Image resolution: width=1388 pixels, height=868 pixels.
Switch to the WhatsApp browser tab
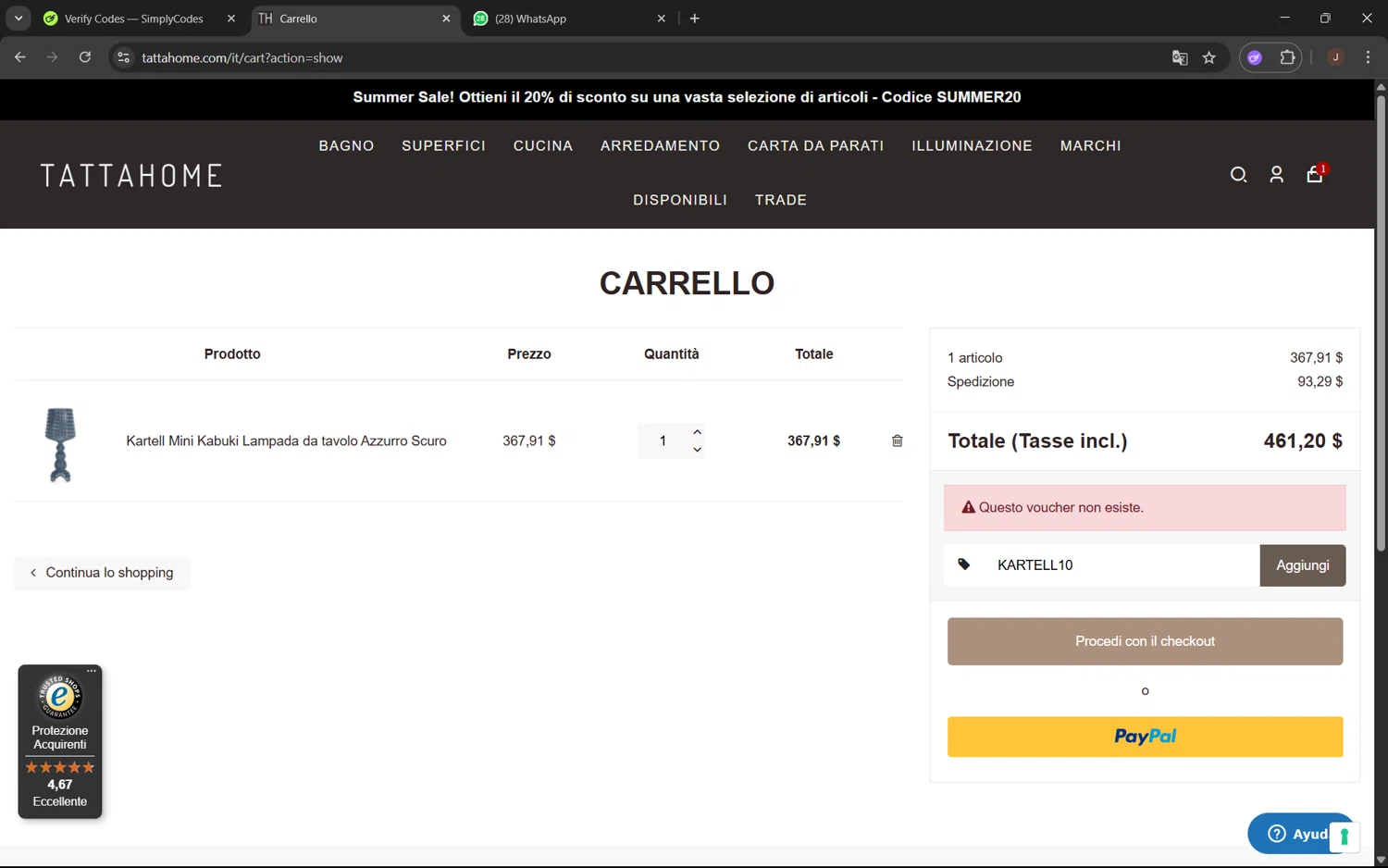pyautogui.click(x=530, y=19)
